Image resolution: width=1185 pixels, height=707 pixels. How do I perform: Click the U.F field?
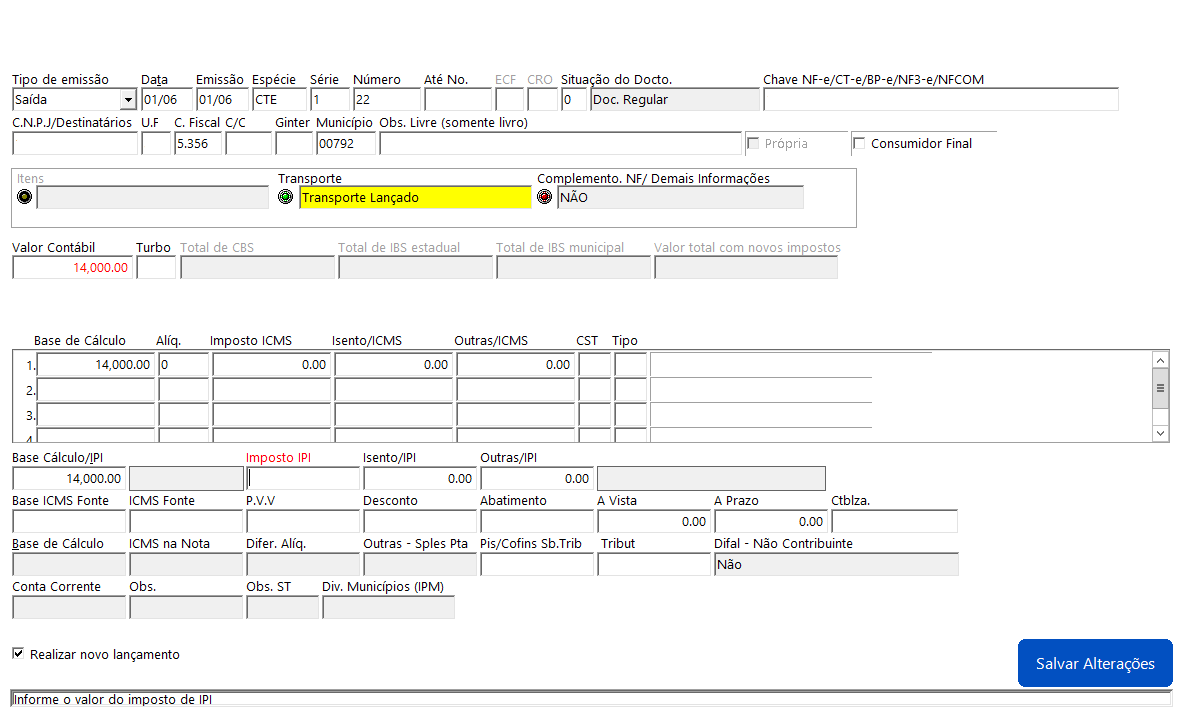point(156,144)
